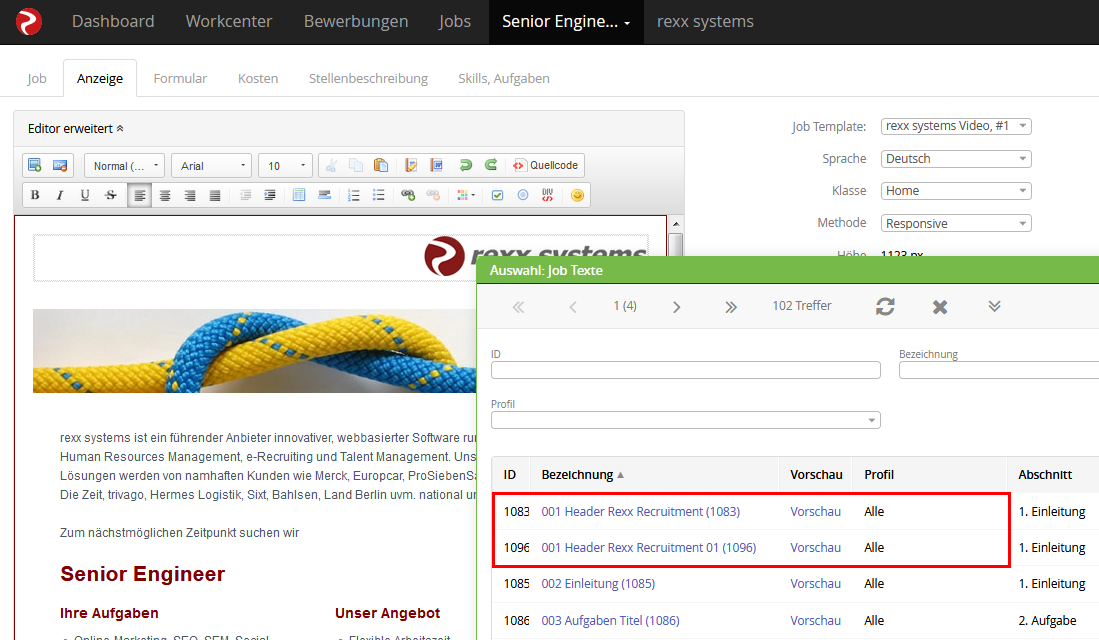Click the Quellcode source button
This screenshot has height=640, width=1099.
[546, 165]
